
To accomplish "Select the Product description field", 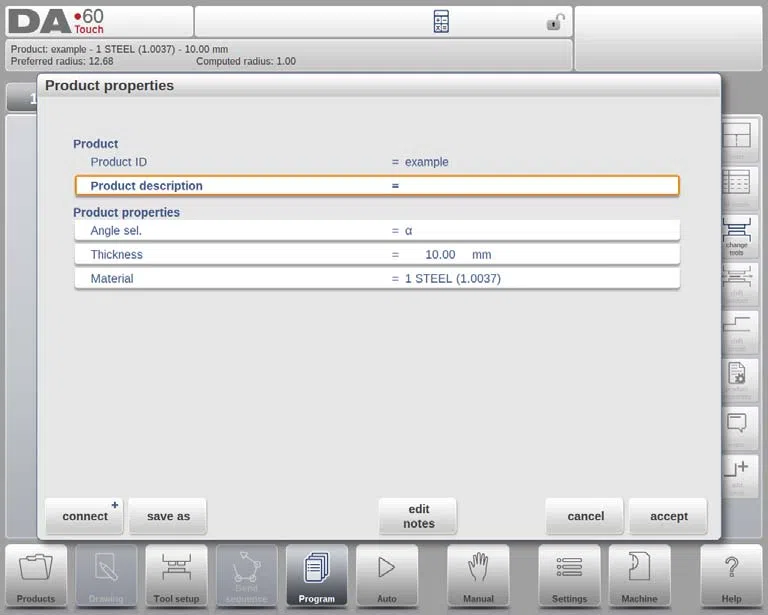I will [x=377, y=186].
